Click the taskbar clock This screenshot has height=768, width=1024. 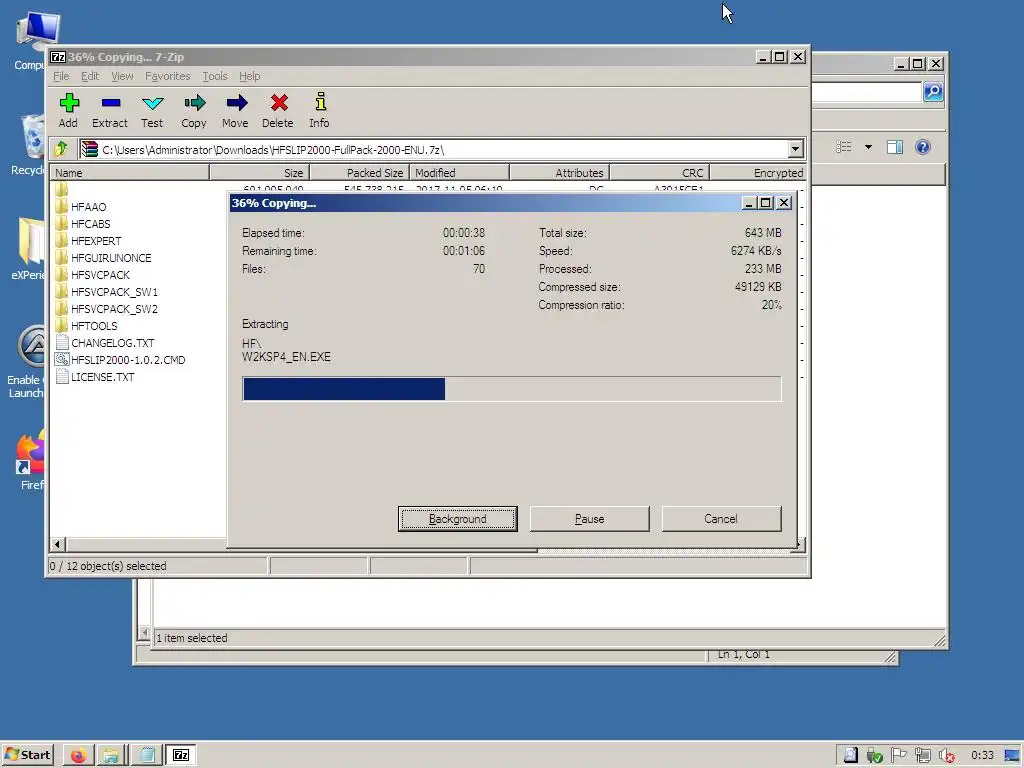coord(982,756)
